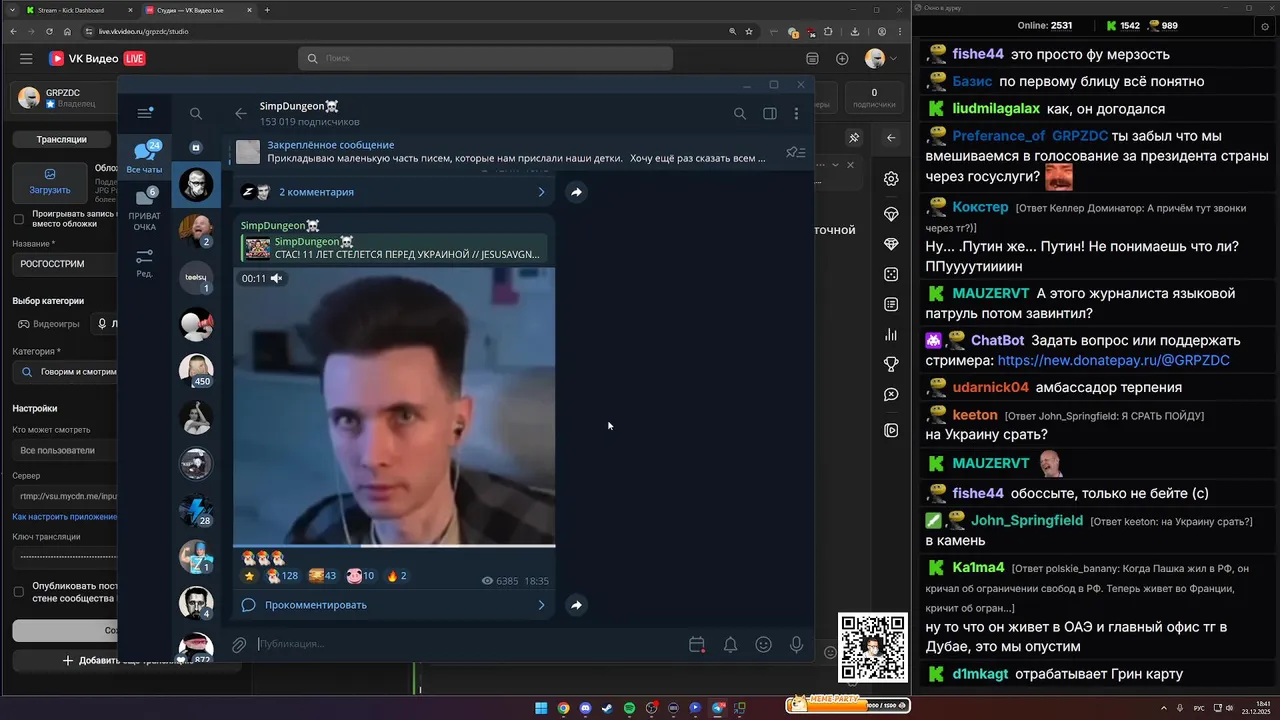
Task: Open the 'Ред.' folder edit tab
Action: pos(145,263)
